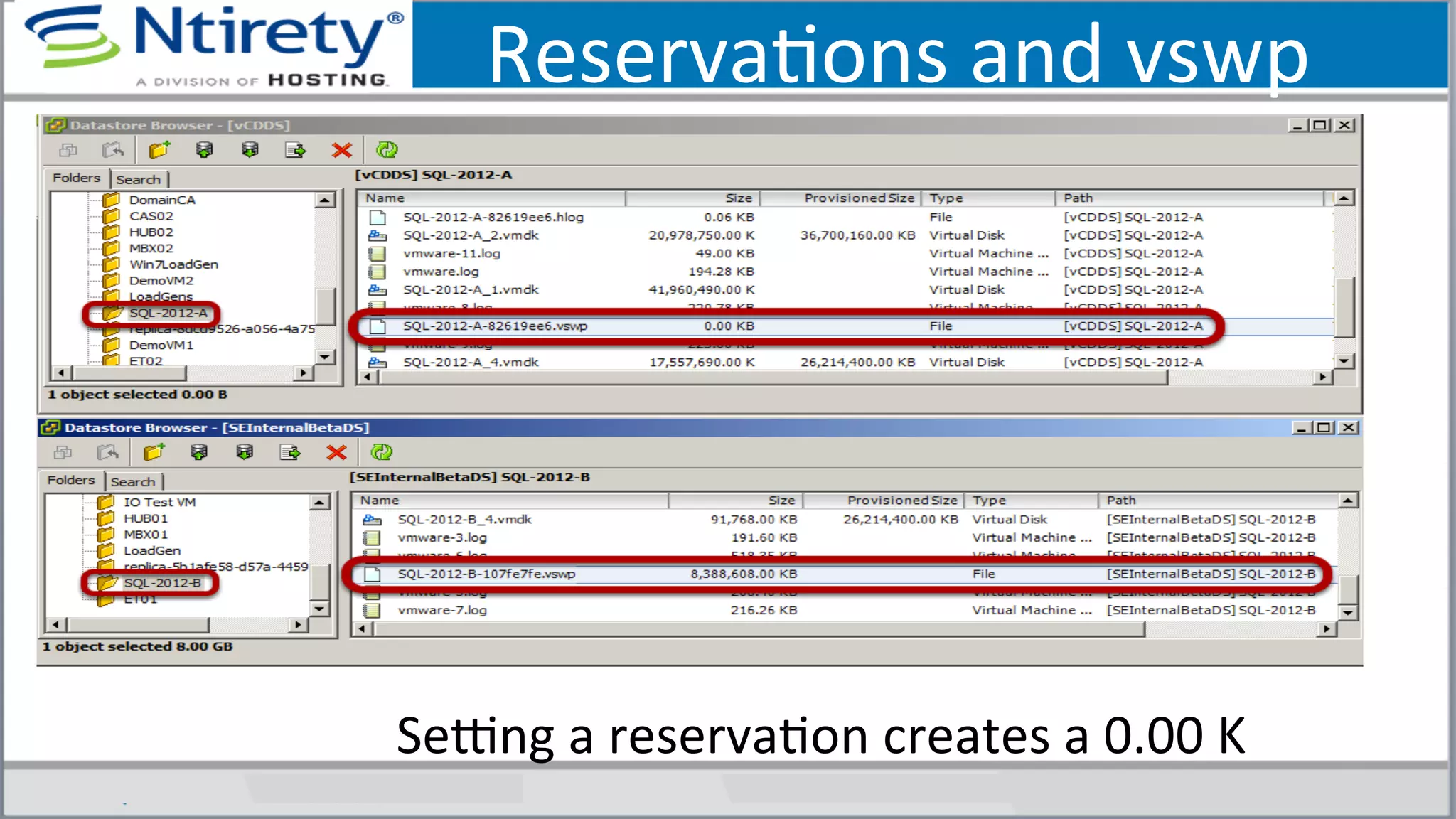Sort by Size column in vCDDS file list
This screenshot has width=1456, height=819.
click(692, 198)
